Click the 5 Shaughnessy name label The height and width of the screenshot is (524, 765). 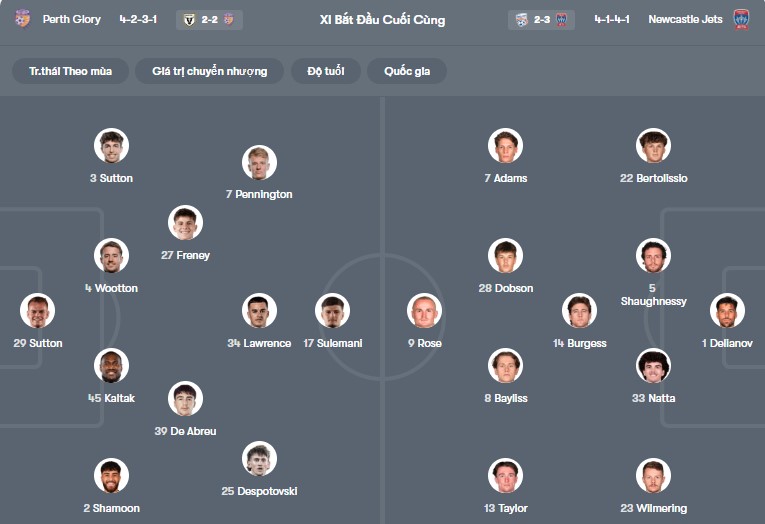653,295
